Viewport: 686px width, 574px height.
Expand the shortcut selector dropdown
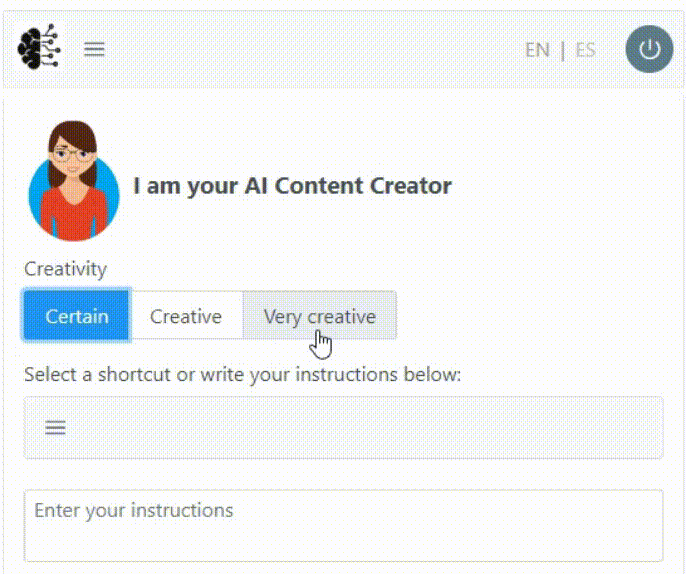tap(343, 428)
